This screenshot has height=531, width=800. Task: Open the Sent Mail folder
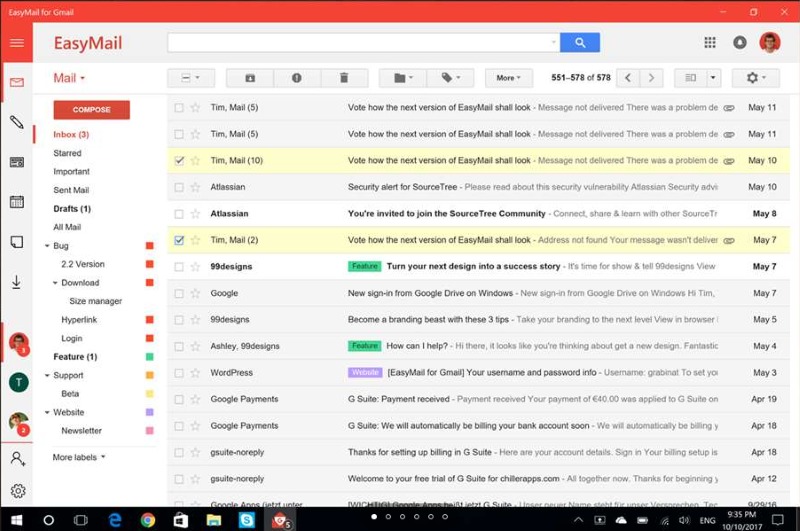71,190
